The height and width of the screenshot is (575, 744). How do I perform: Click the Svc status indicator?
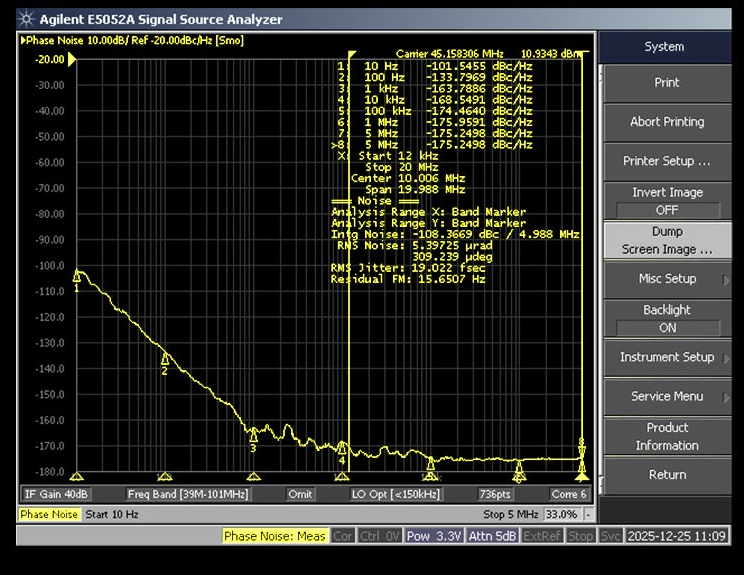point(610,537)
